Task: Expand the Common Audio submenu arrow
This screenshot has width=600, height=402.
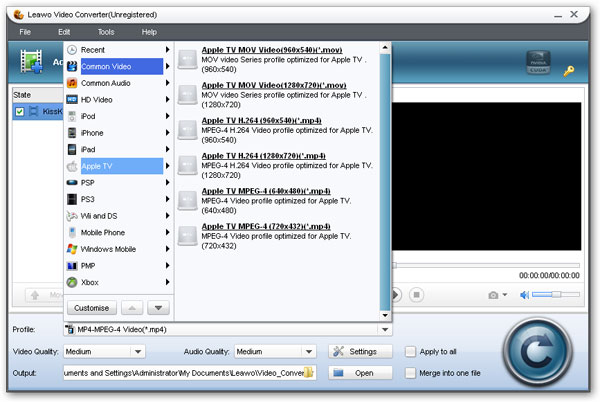Action: click(x=168, y=83)
